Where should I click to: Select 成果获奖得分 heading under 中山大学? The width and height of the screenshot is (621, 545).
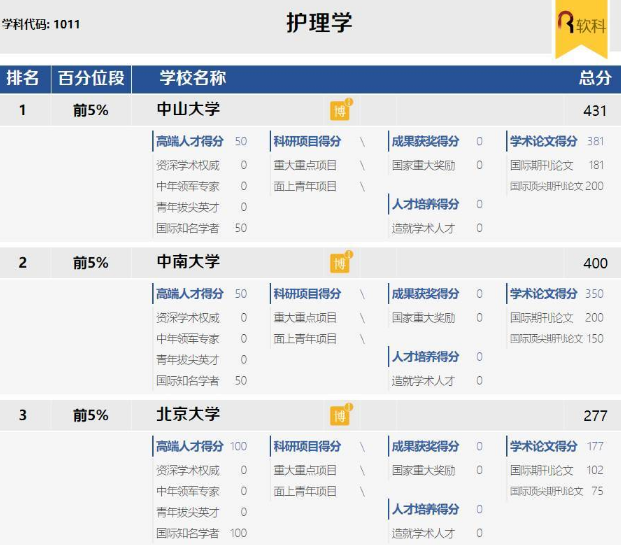[425, 142]
